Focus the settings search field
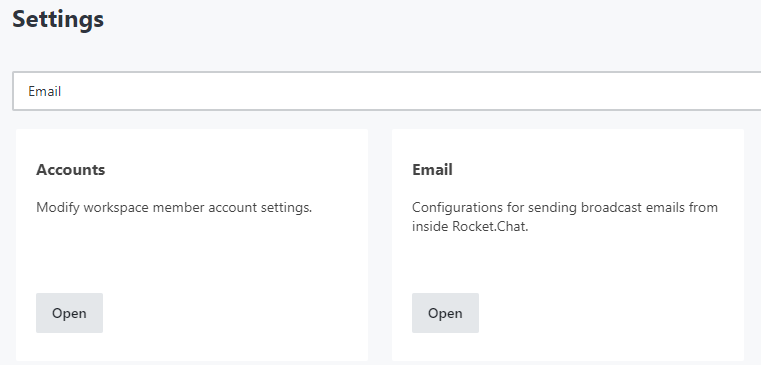The height and width of the screenshot is (365, 761). point(386,91)
